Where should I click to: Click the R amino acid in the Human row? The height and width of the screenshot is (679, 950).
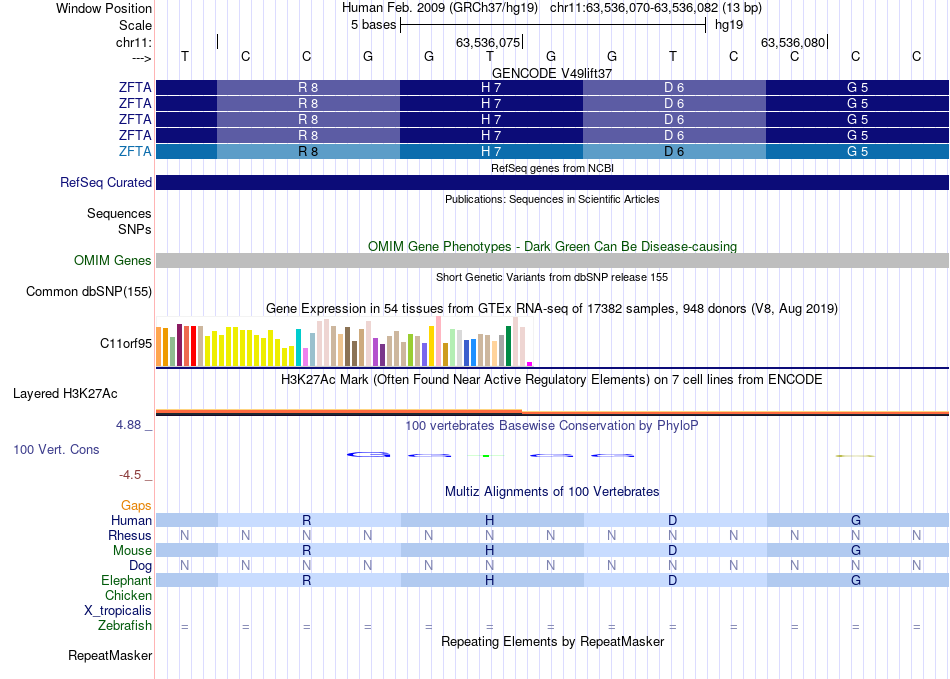pyautogui.click(x=307, y=520)
